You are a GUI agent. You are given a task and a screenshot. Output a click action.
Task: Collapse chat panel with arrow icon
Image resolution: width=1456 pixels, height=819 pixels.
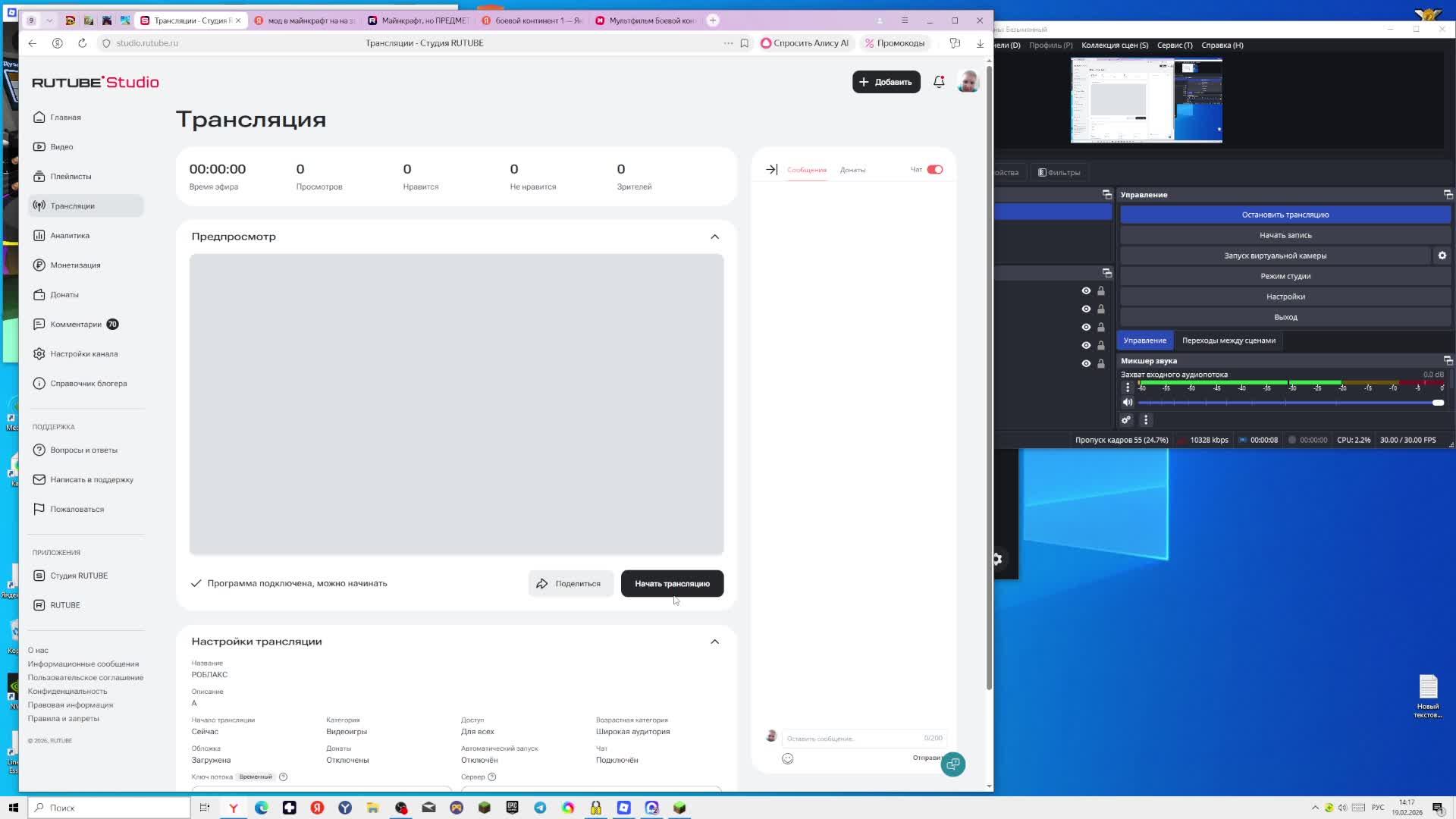(771, 170)
